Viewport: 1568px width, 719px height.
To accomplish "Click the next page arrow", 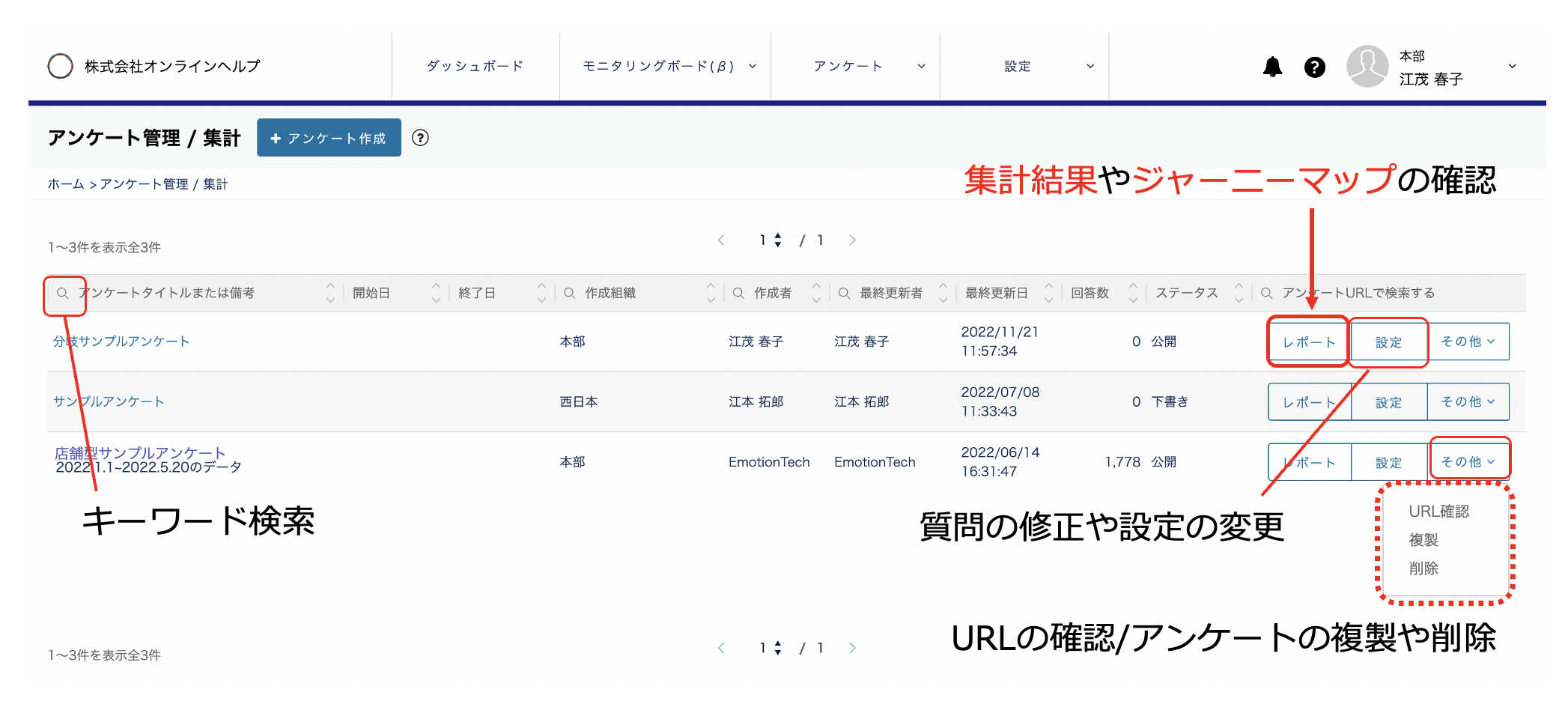I will [853, 240].
